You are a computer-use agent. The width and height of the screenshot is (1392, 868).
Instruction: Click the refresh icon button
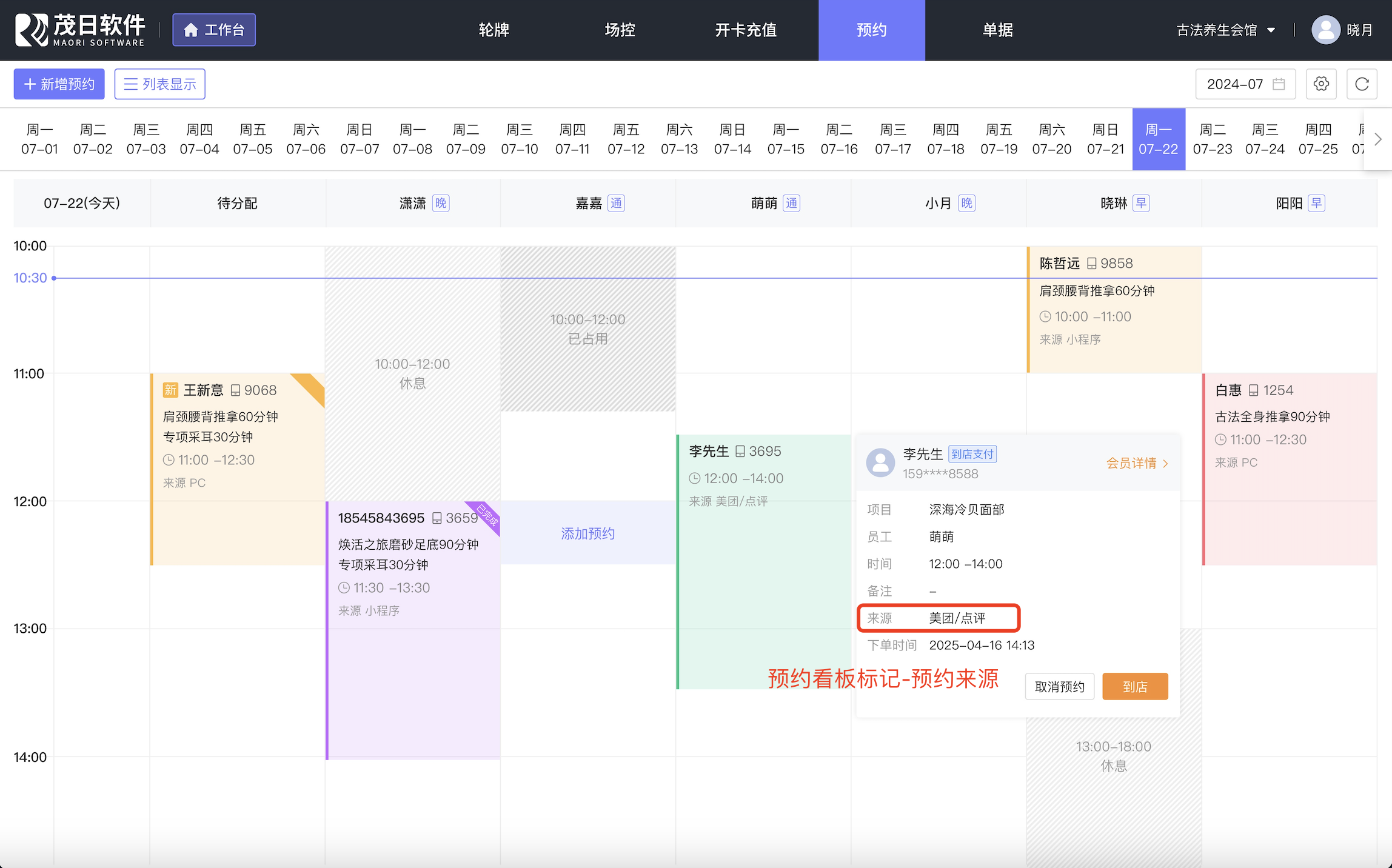tap(1362, 84)
